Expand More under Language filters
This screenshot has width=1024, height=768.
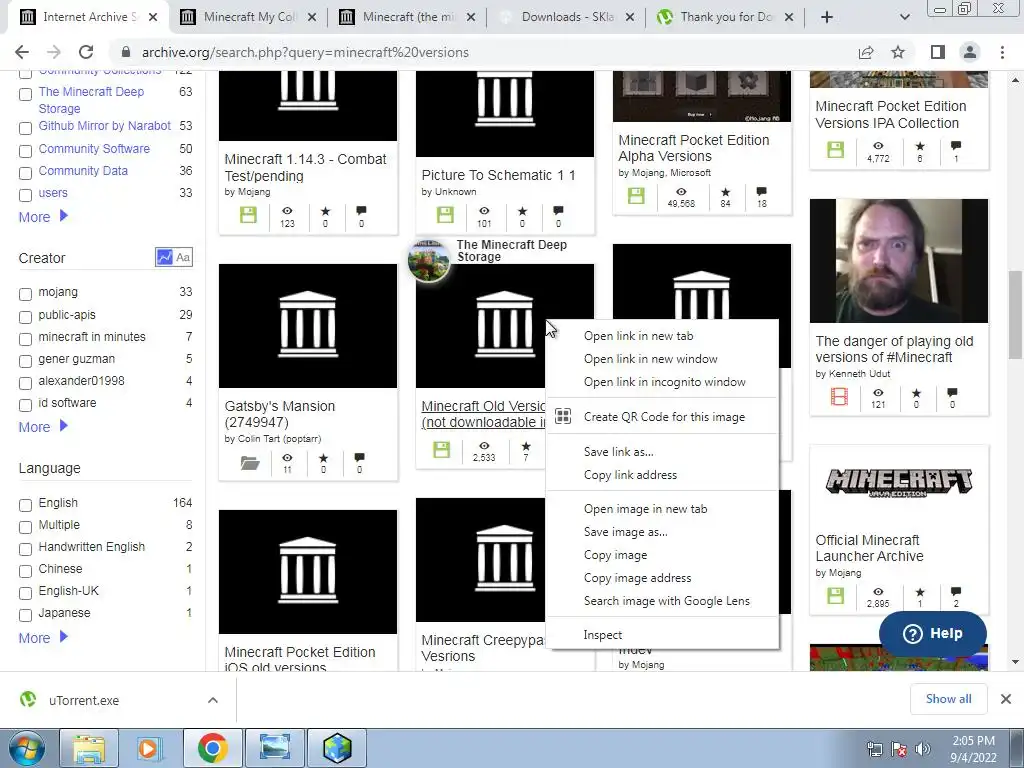(x=43, y=638)
